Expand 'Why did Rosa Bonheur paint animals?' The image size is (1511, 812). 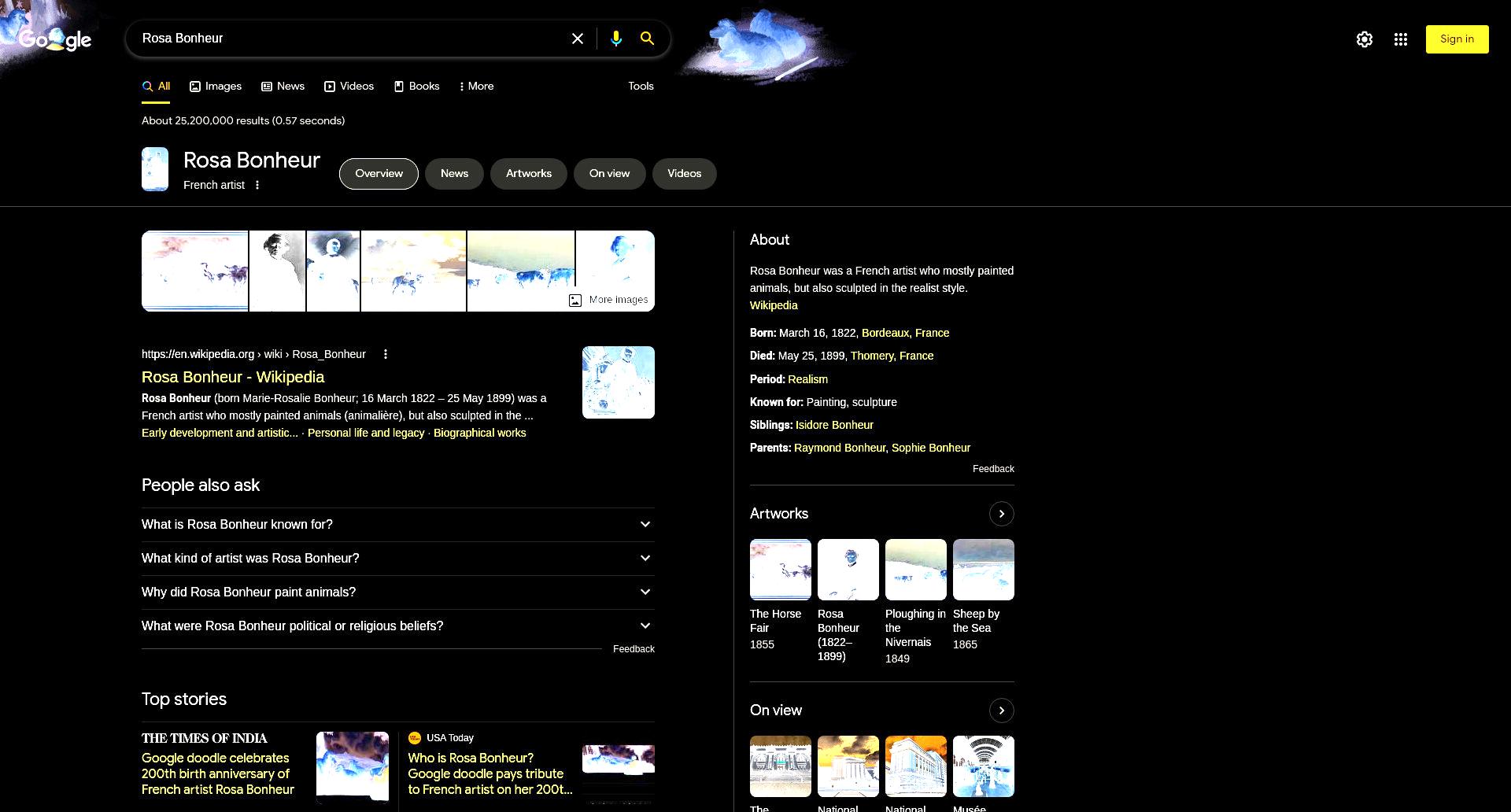point(397,592)
